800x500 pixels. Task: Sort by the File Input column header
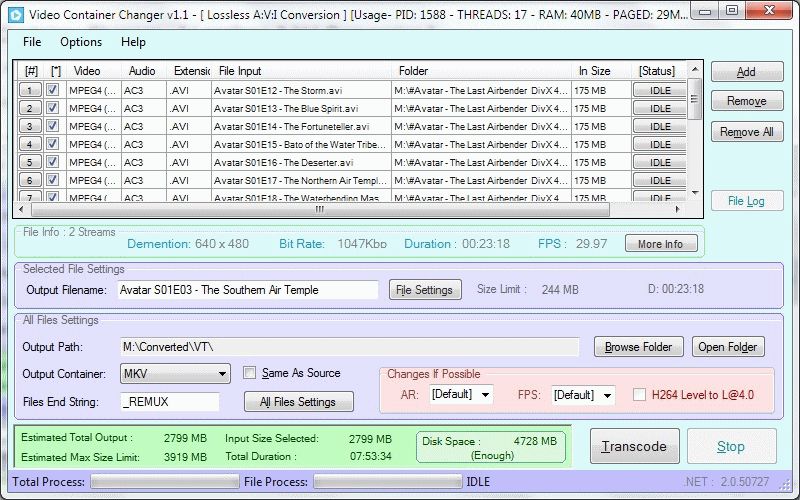pyautogui.click(x=302, y=71)
